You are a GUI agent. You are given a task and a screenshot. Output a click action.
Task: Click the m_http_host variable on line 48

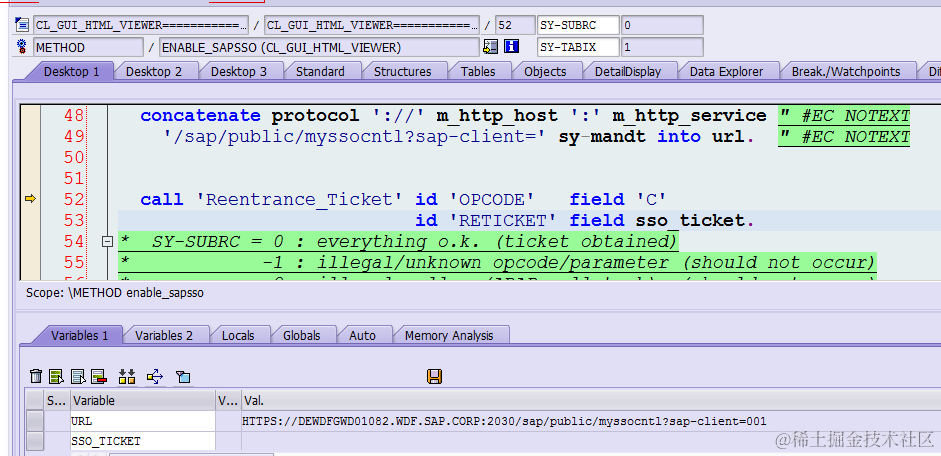pyautogui.click(x=497, y=115)
